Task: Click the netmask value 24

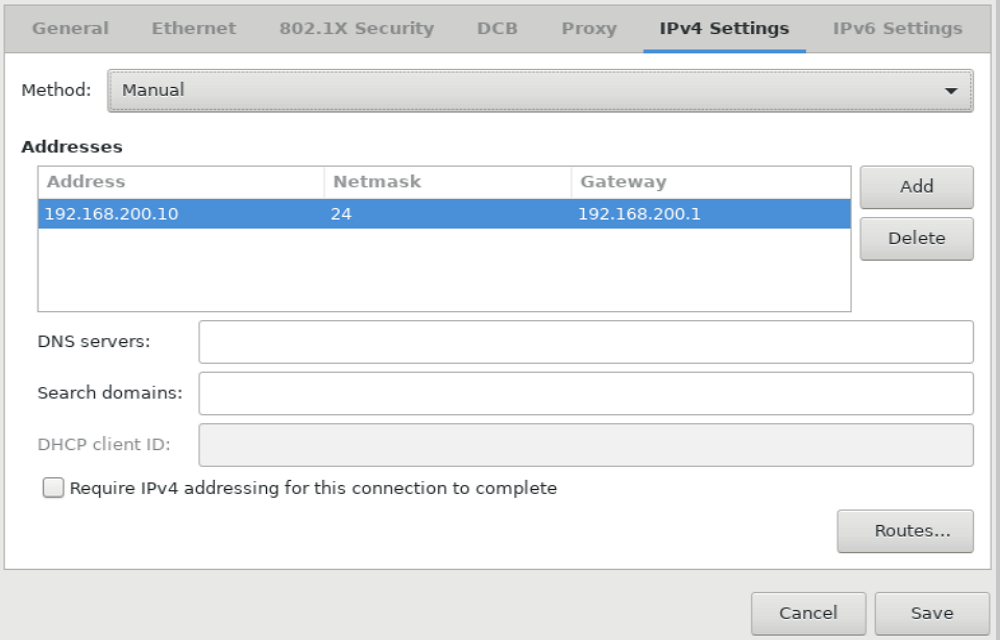Action: click(x=341, y=214)
